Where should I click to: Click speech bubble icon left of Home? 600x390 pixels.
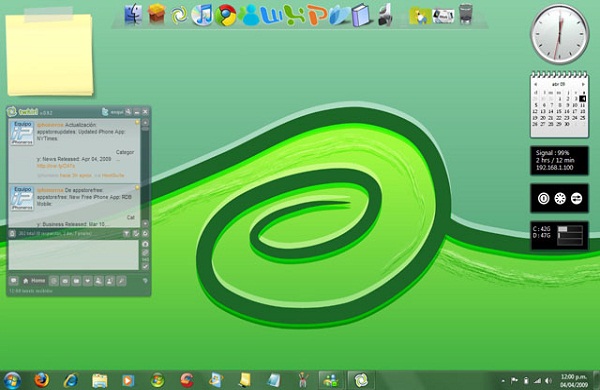(x=13, y=281)
